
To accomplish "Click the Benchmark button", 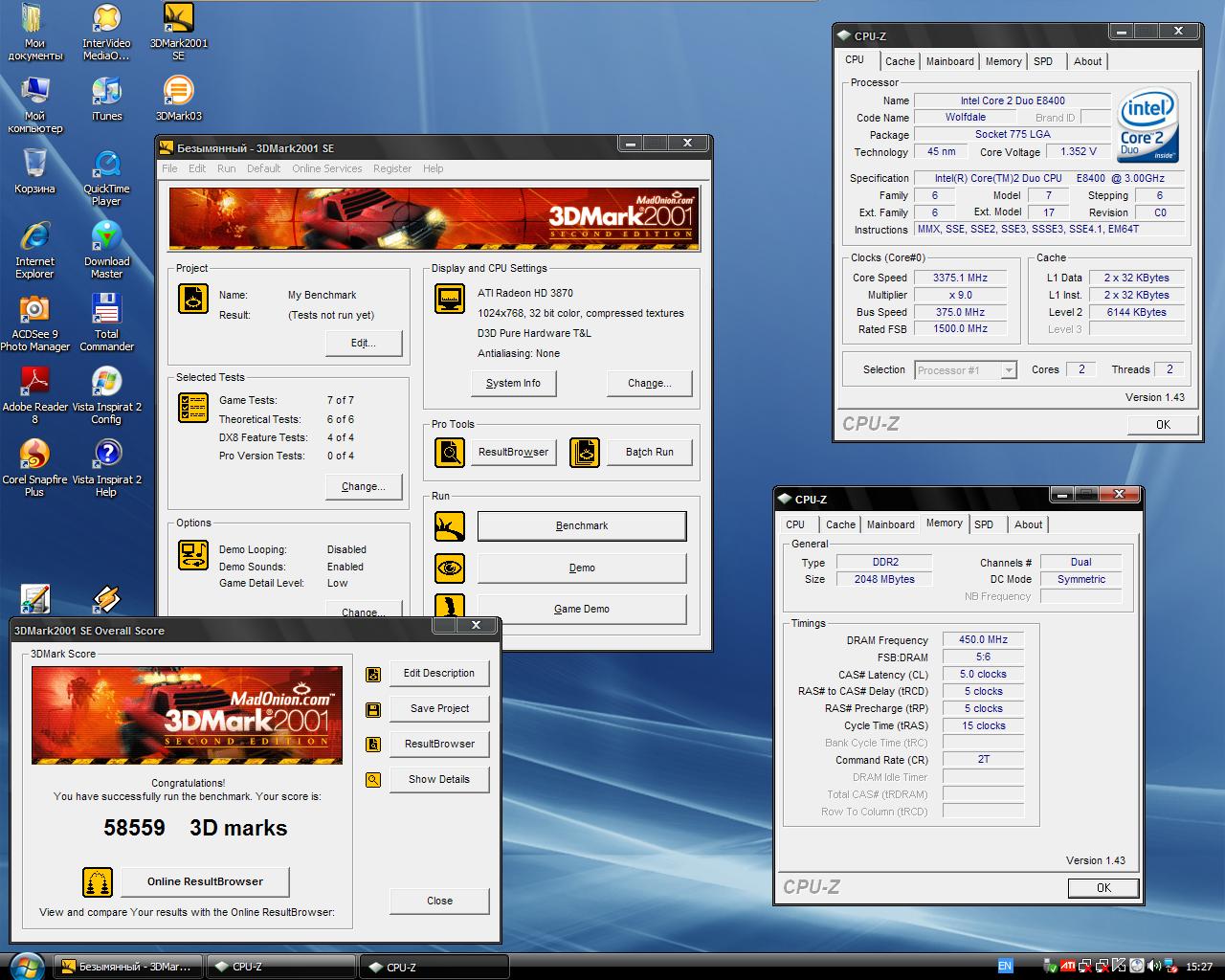I will (582, 525).
